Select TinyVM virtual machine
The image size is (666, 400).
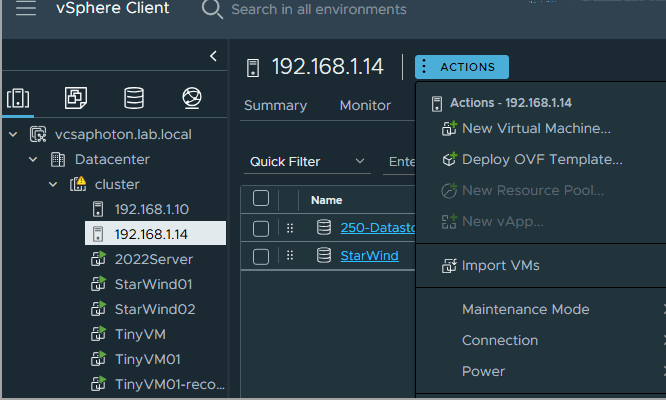(140, 335)
